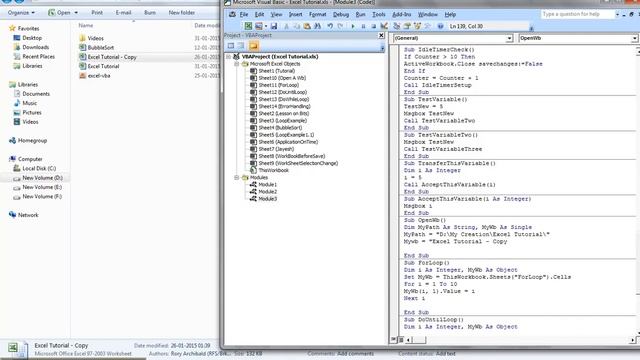Click View Code icon in Project panel
This screenshot has height=360, width=640.
231,46
